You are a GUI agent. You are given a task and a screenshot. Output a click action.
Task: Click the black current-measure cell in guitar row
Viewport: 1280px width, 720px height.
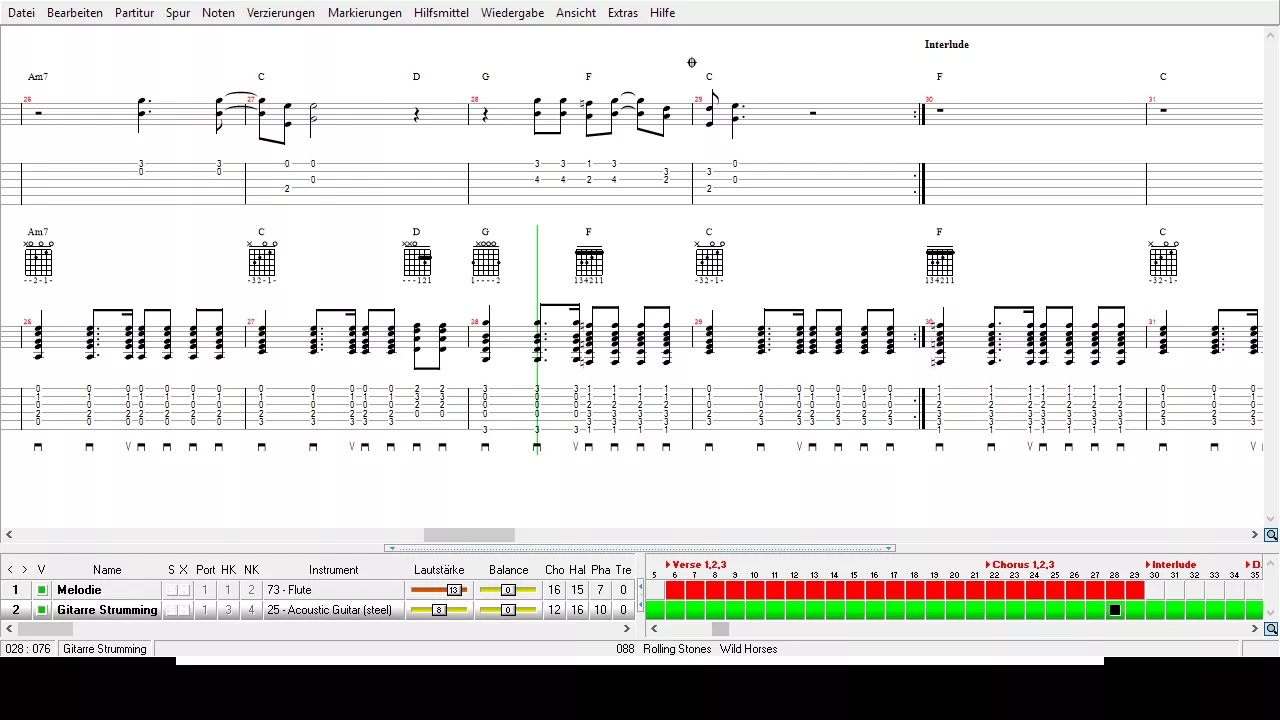[1115, 610]
